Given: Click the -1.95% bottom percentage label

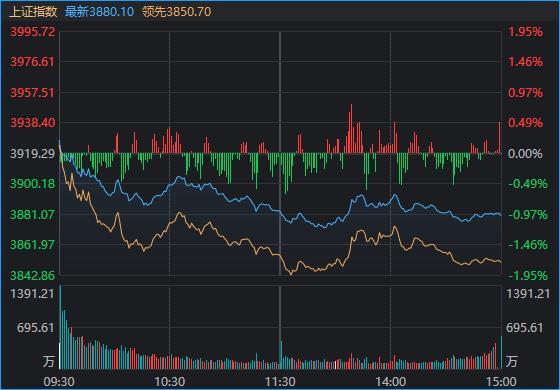Looking at the screenshot, I should click(x=528, y=276).
